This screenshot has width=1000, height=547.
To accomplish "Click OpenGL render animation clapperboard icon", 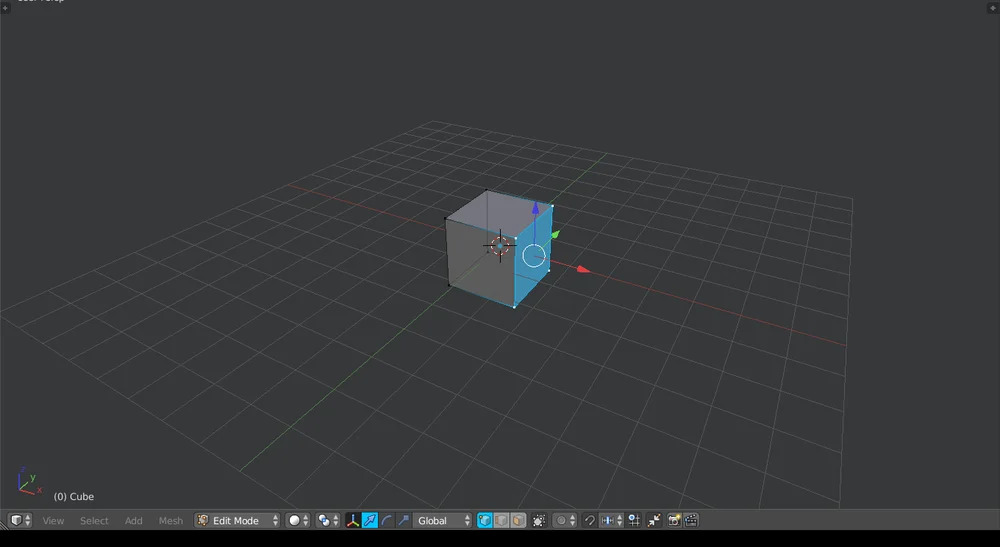I will click(x=691, y=521).
